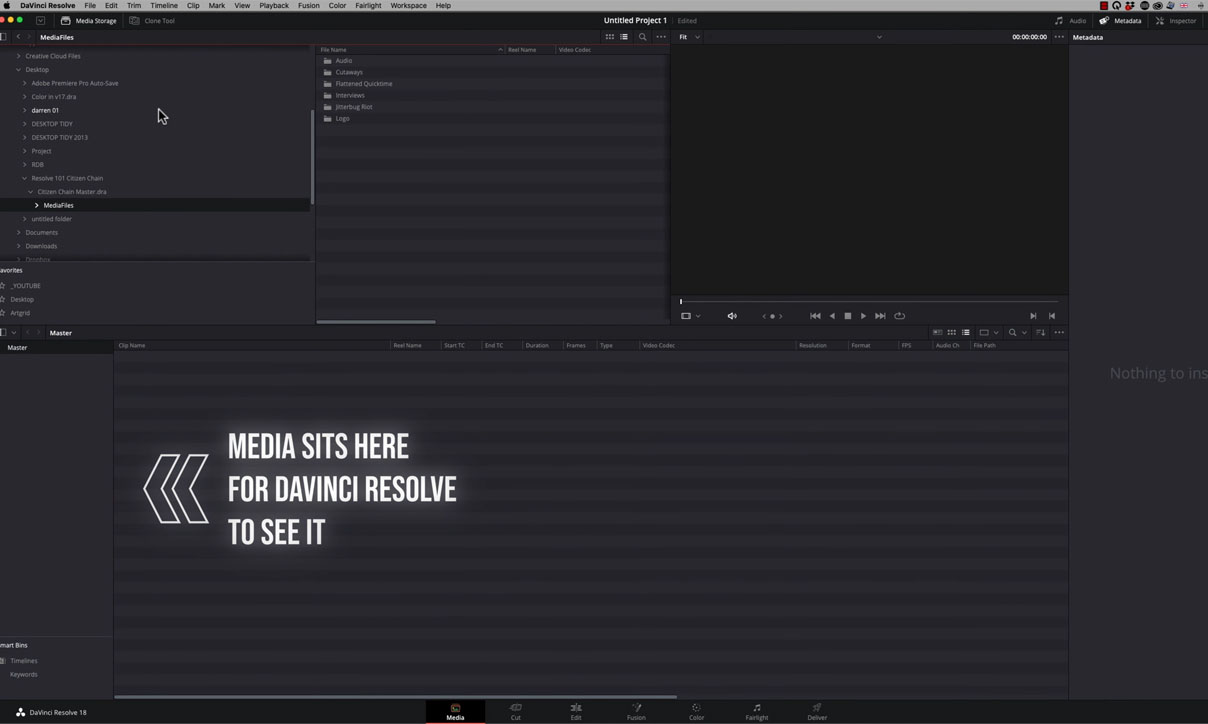The width and height of the screenshot is (1208, 724).
Task: Open the Timelines smart bin
Action: 24,661
